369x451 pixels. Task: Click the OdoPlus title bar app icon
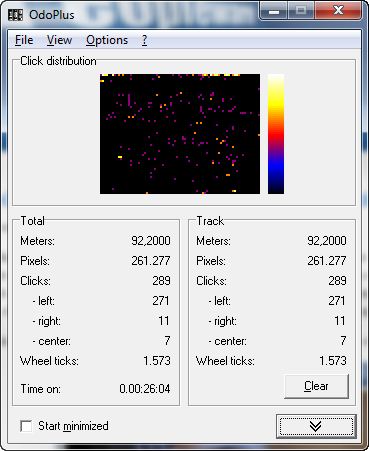tap(15, 14)
